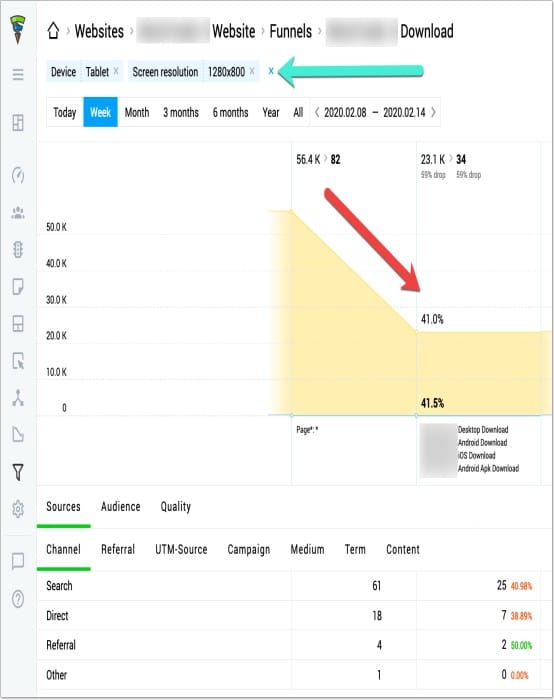Open the audience people icon in sidebar

(x=18, y=213)
